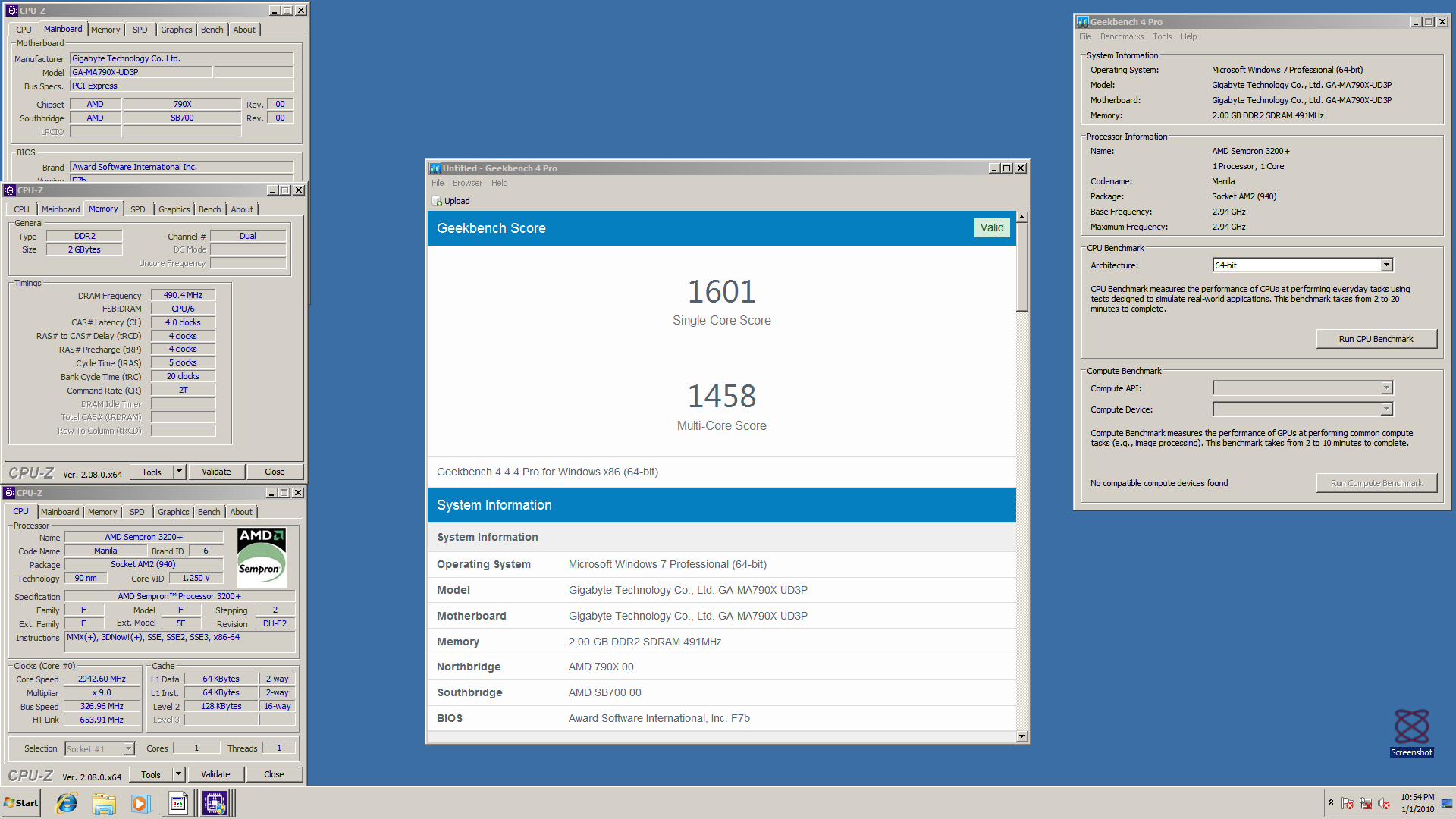Click scroll-down arrow in Geekbench results
Viewport: 1456px width, 819px height.
coord(1021,736)
